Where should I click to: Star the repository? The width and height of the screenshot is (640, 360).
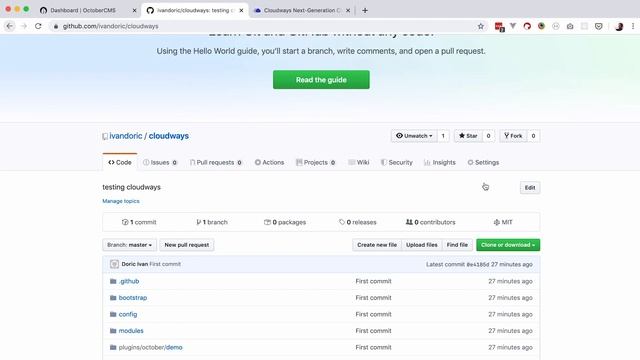click(468, 136)
